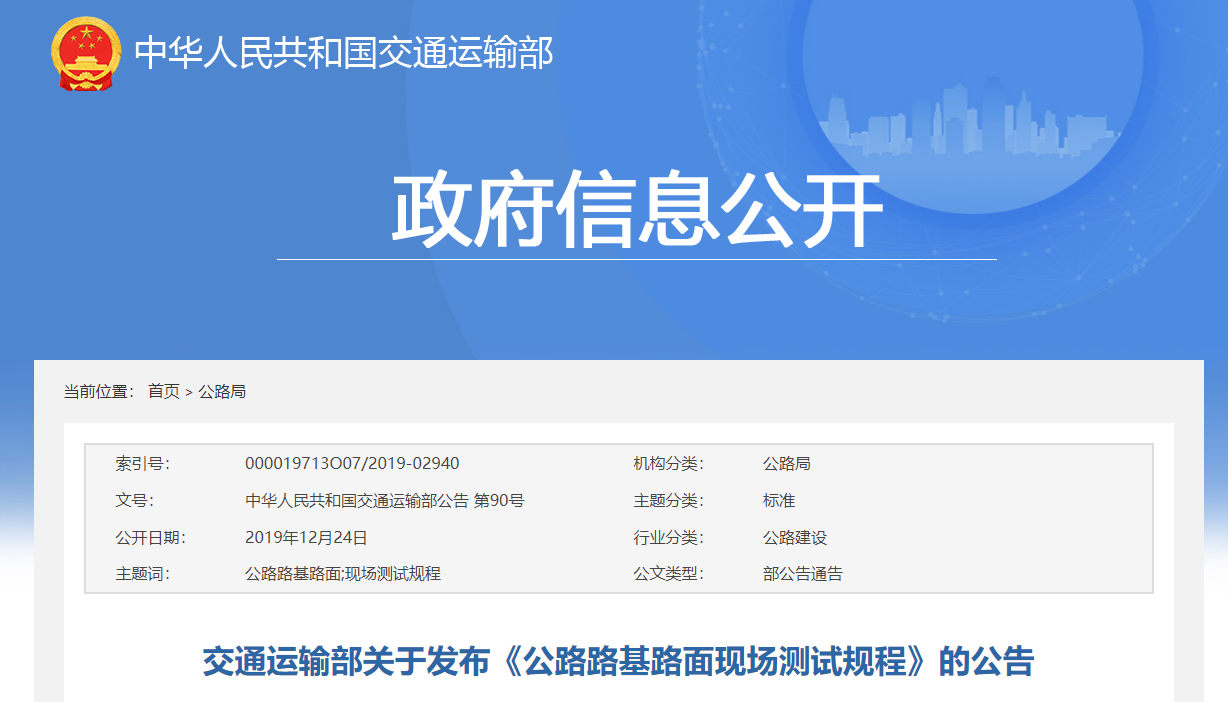Click the 公文类型 label

tap(668, 574)
